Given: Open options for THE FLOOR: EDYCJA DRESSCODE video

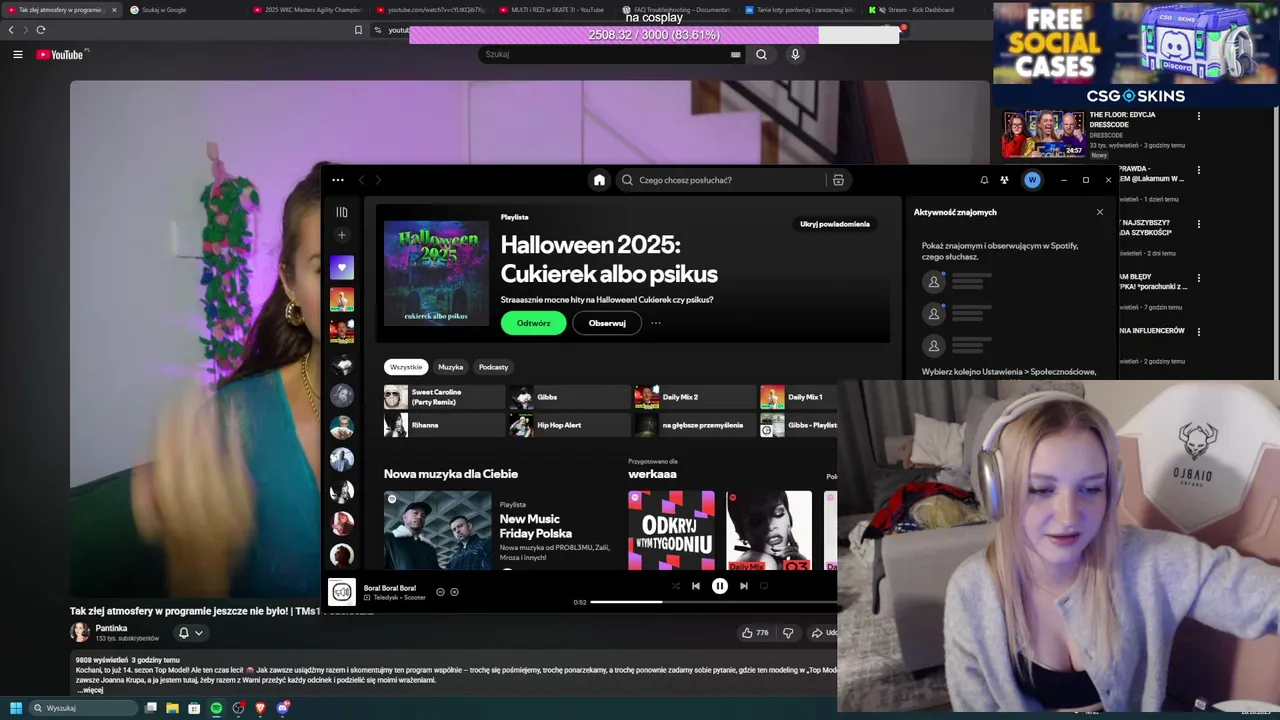Looking at the screenshot, I should pos(1198,116).
